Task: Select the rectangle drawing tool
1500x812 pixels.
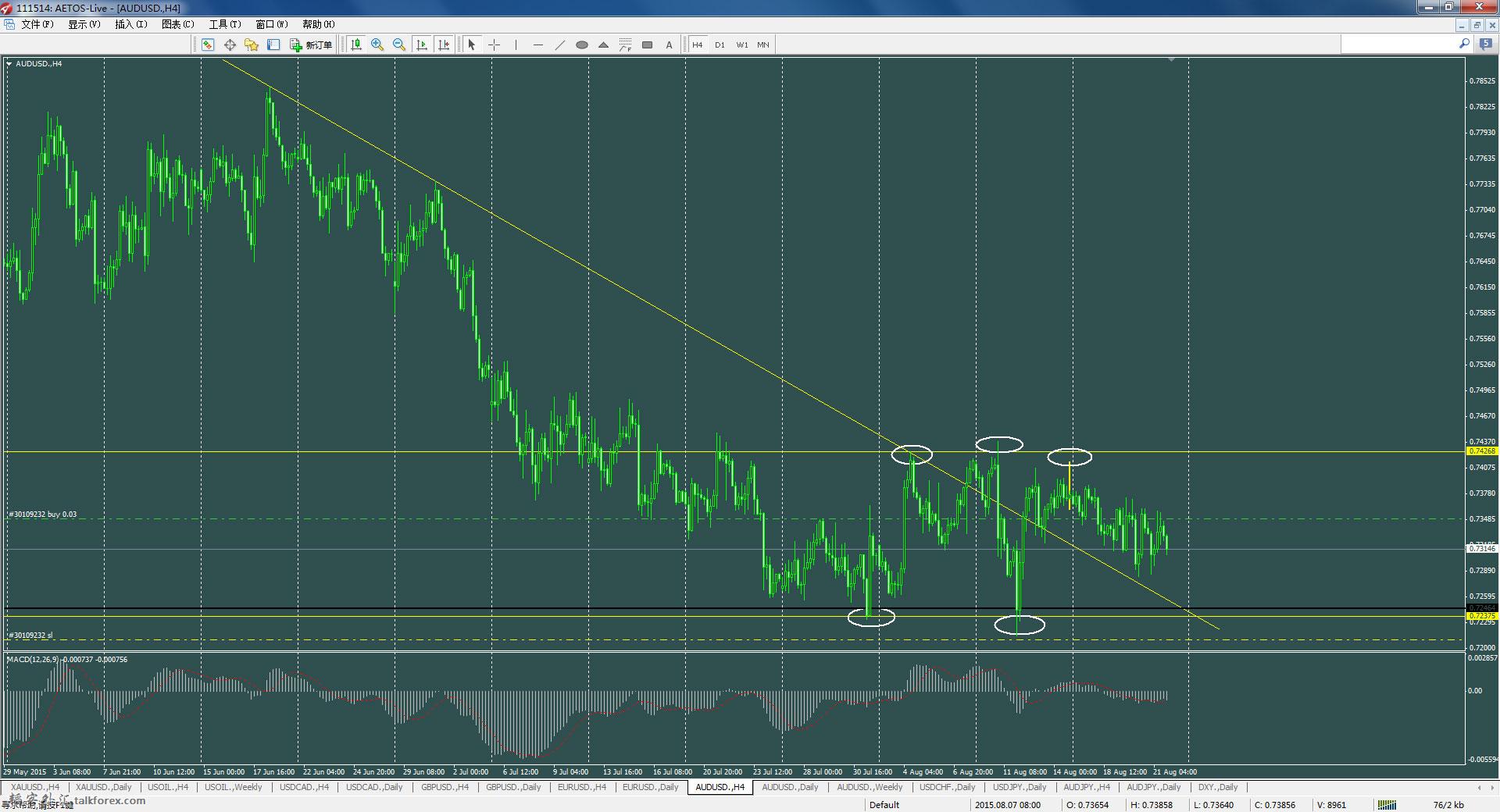Action: point(647,45)
